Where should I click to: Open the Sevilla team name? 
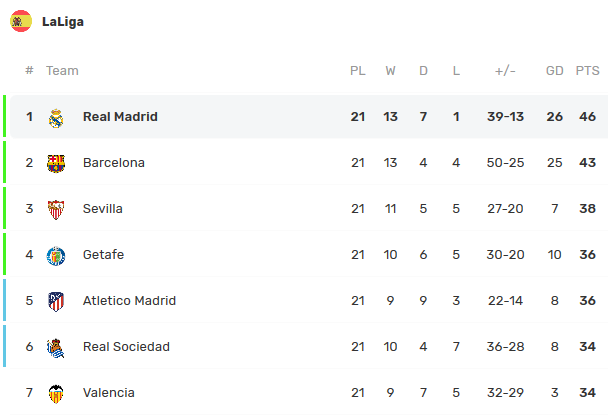(103, 209)
